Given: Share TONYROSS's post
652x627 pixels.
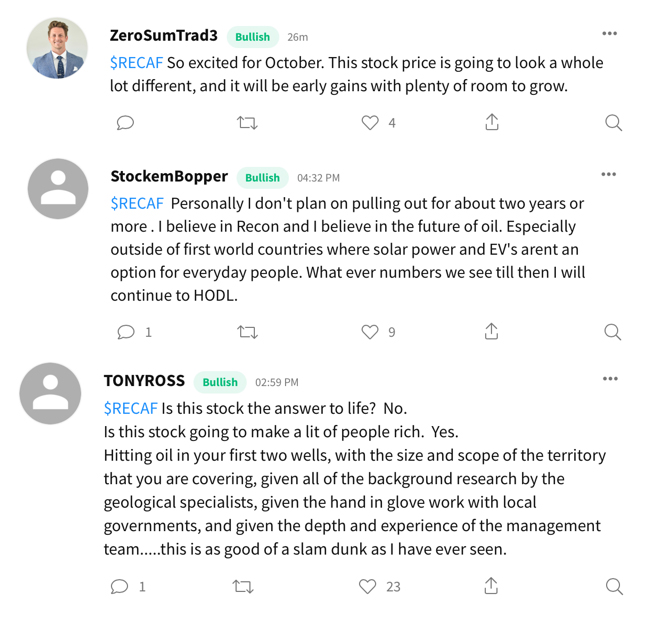Looking at the screenshot, I should 491,586.
